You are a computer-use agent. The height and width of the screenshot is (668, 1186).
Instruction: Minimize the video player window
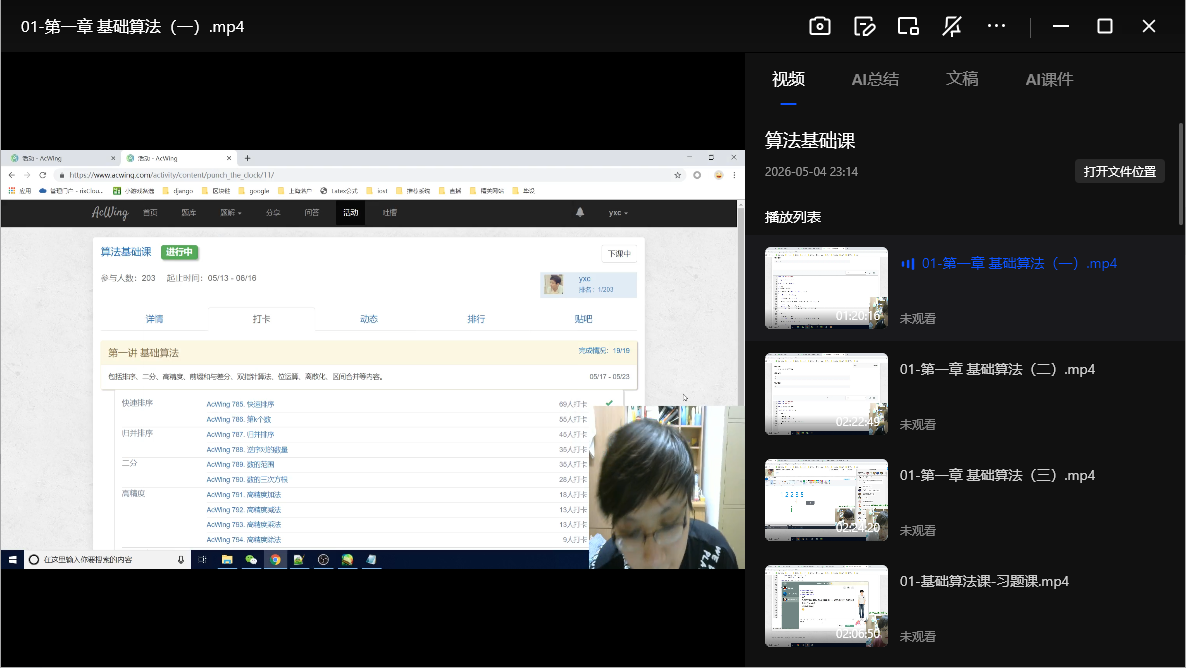click(1060, 26)
